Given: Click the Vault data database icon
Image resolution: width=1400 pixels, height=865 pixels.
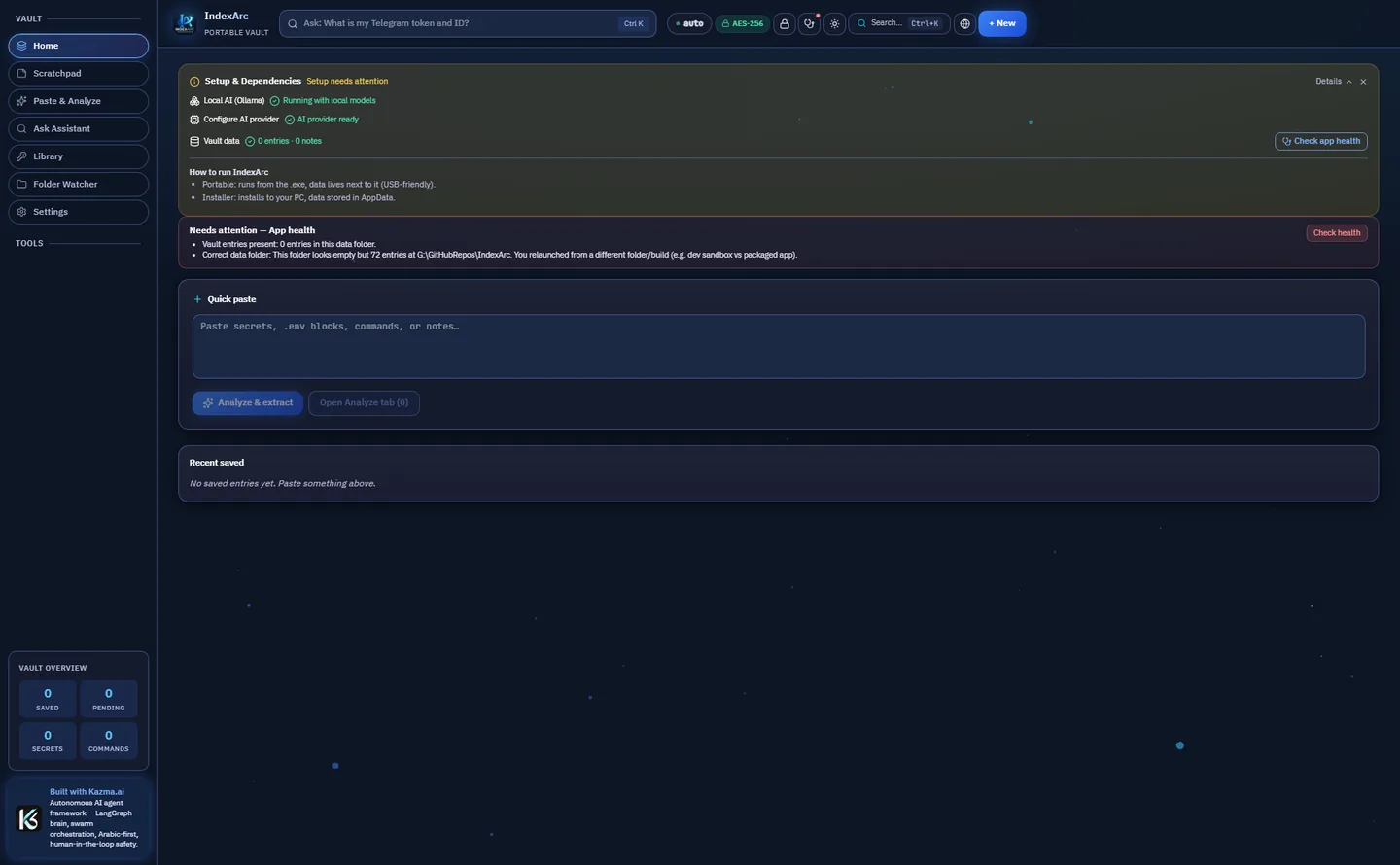Looking at the screenshot, I should pos(194,141).
